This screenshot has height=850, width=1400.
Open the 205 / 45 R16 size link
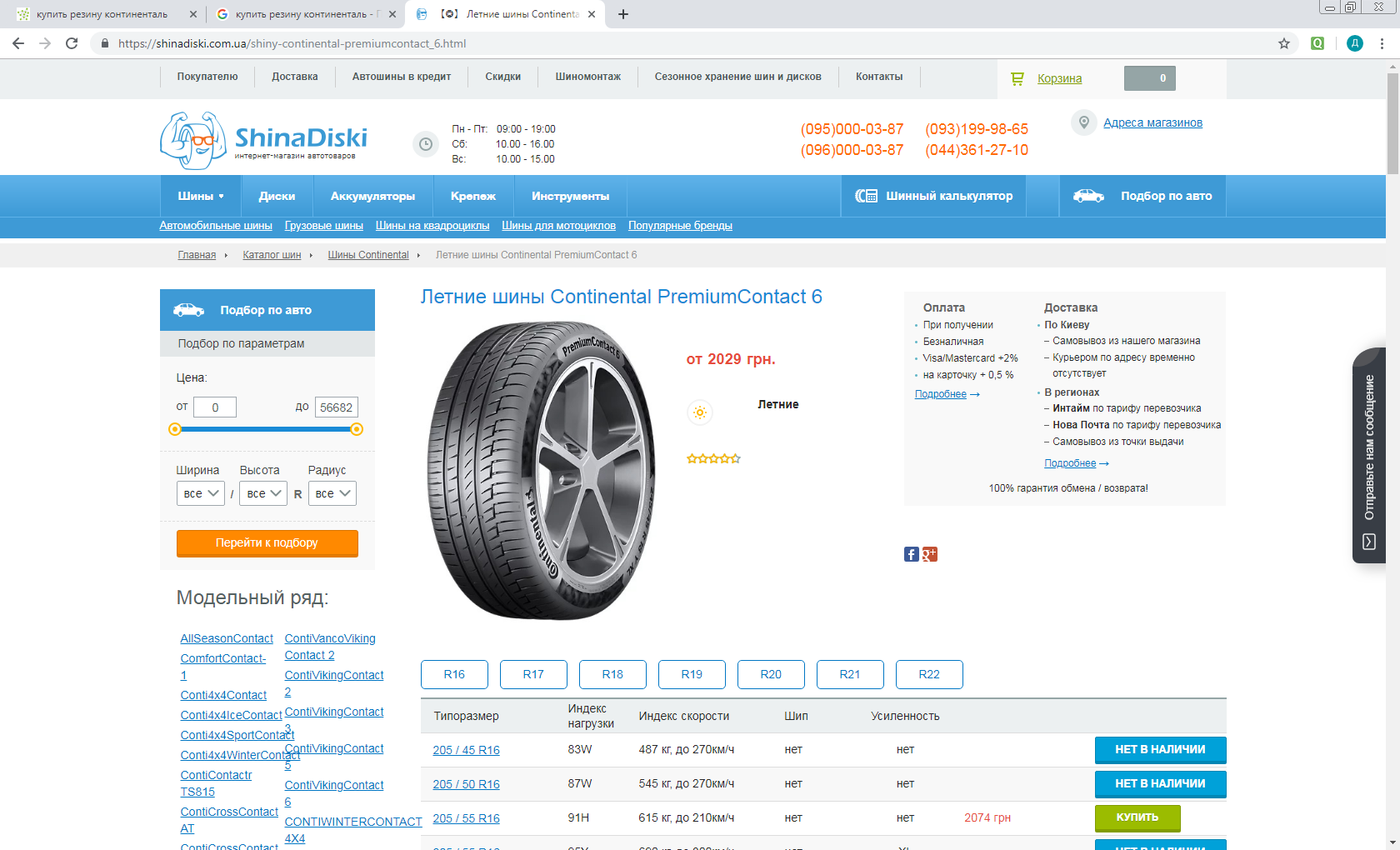(x=466, y=750)
